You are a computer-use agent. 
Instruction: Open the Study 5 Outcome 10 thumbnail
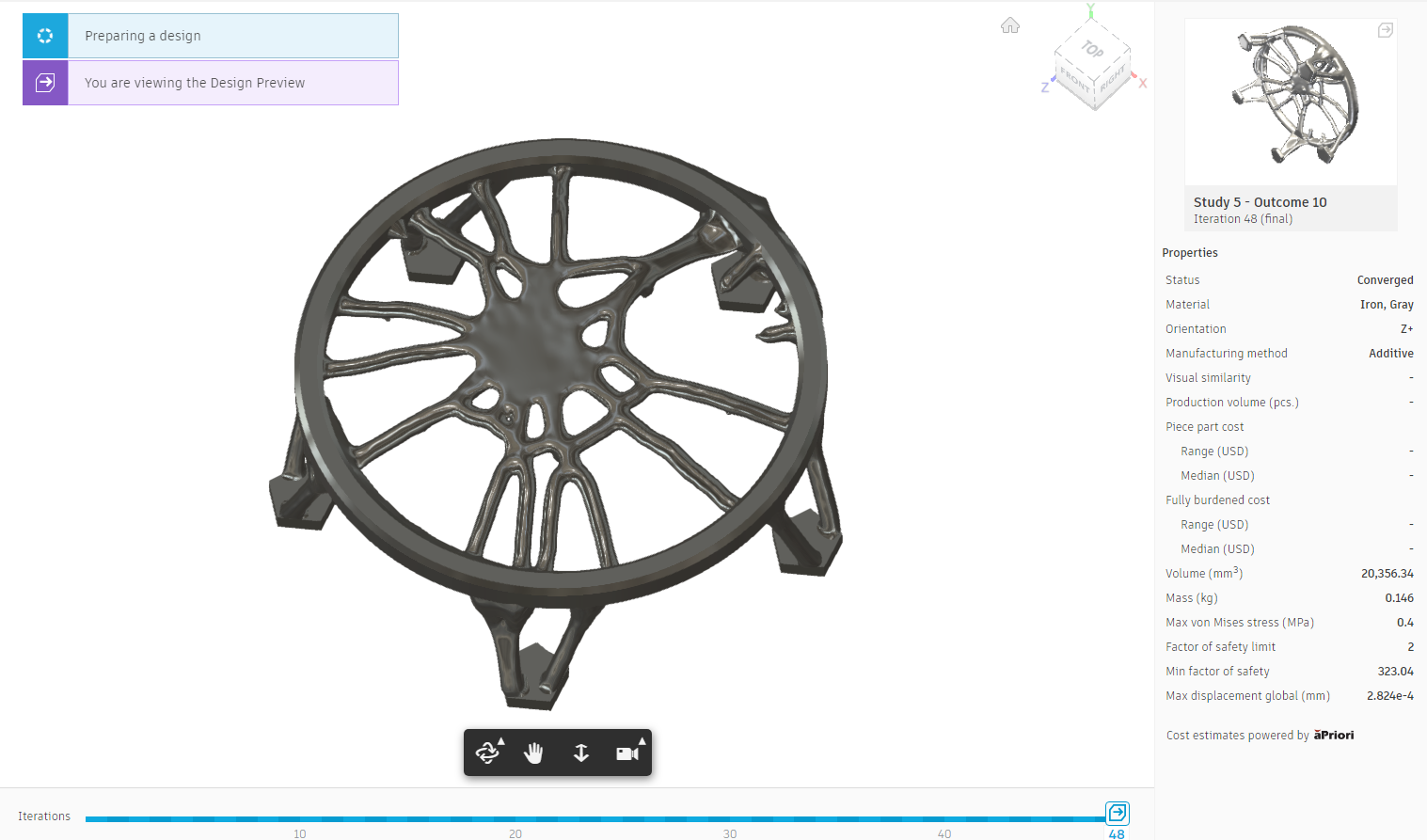tap(1291, 102)
